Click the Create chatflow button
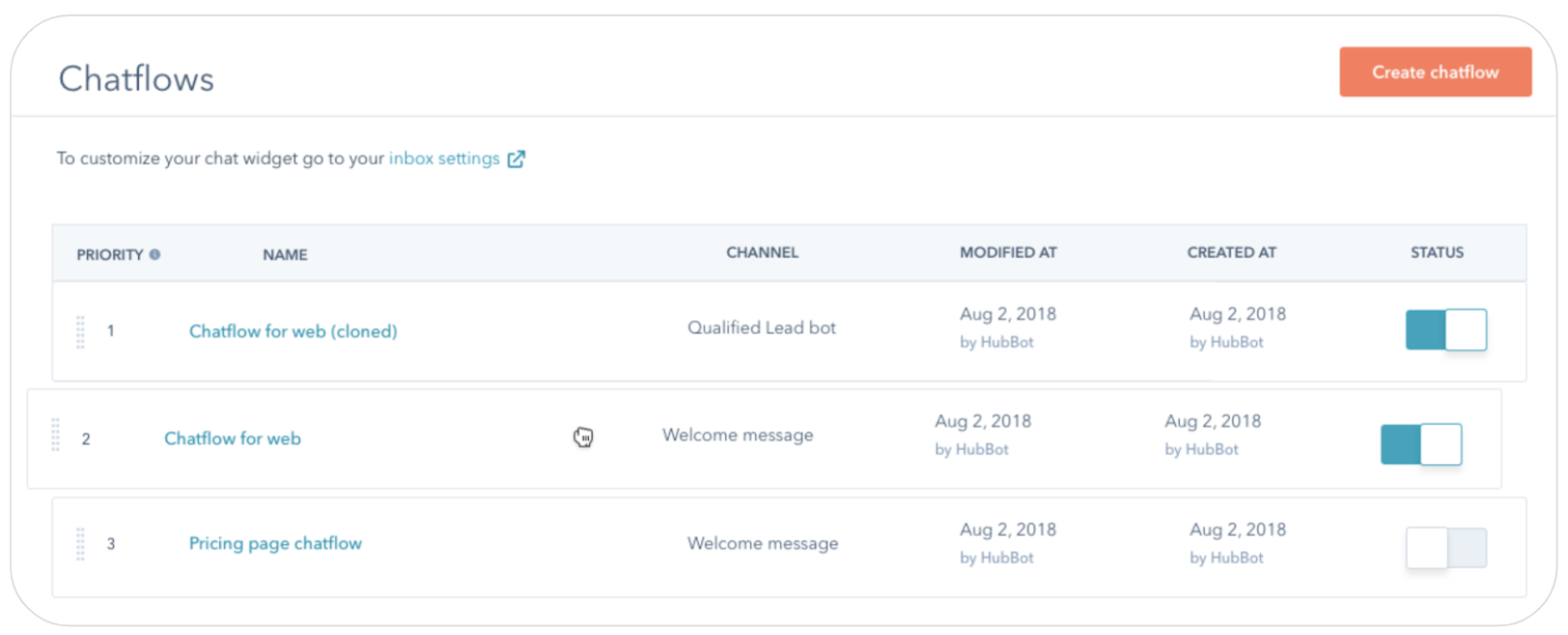 1435,72
